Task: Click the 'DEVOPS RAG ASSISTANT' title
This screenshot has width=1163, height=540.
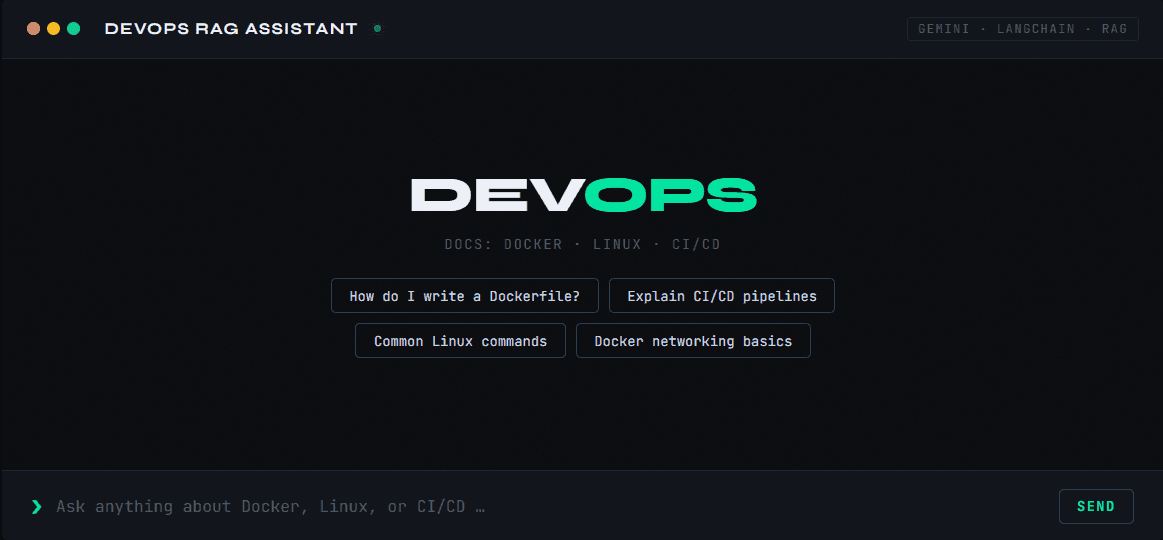Action: coord(231,29)
